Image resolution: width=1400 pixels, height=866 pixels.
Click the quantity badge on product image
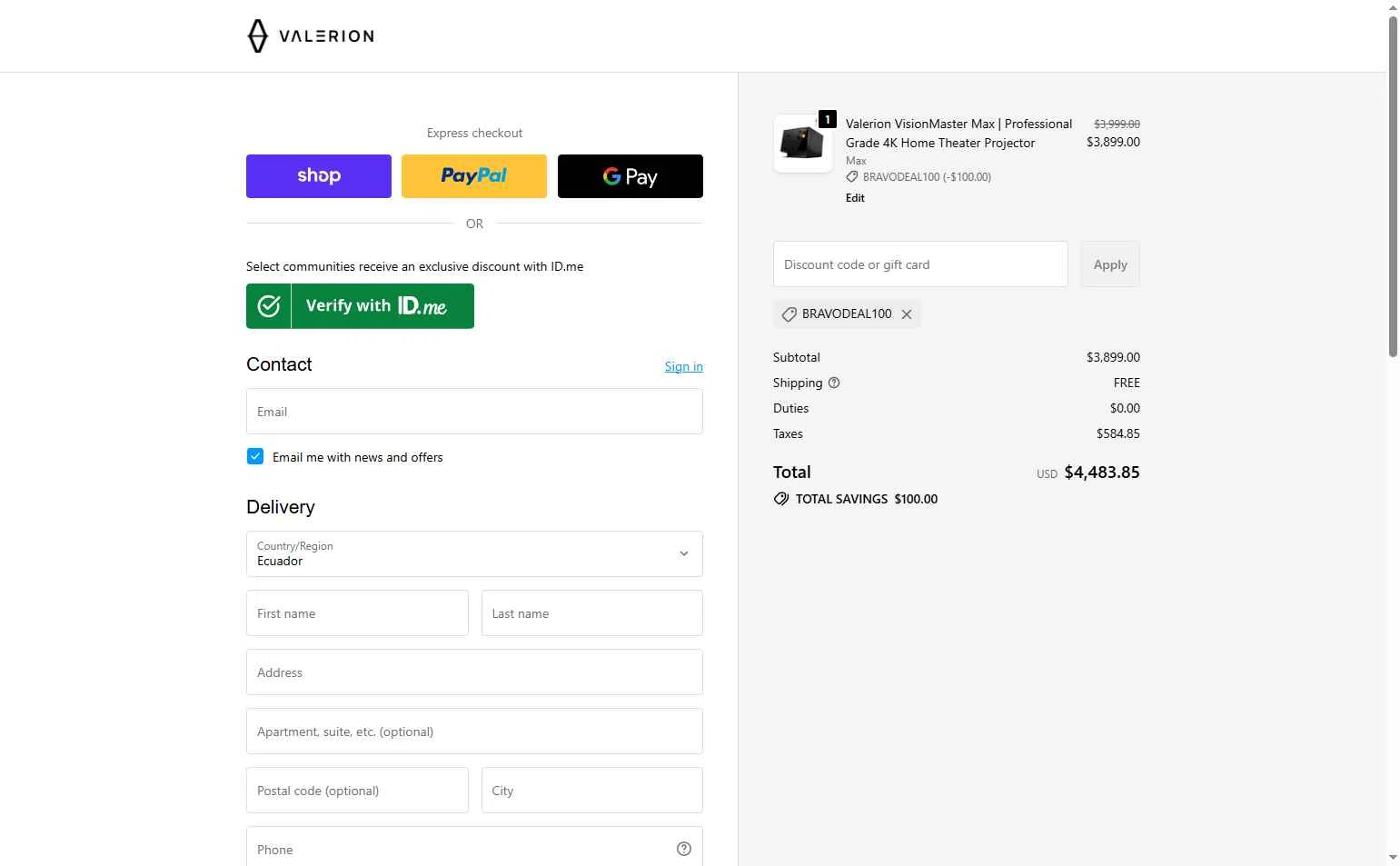(828, 119)
